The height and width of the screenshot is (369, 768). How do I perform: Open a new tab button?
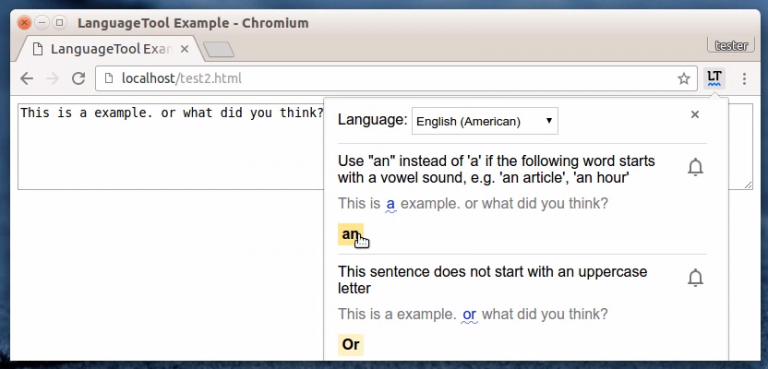[218, 49]
